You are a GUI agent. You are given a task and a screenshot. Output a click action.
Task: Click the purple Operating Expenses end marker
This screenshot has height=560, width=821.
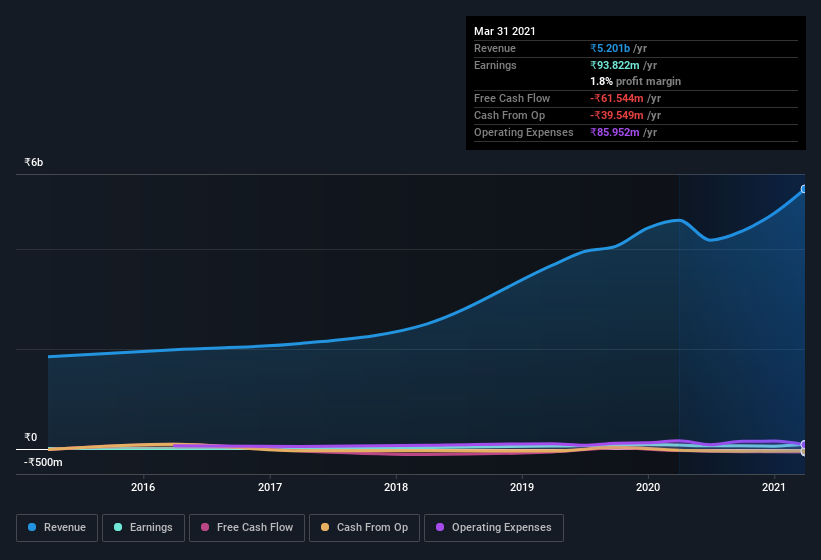tap(804, 444)
